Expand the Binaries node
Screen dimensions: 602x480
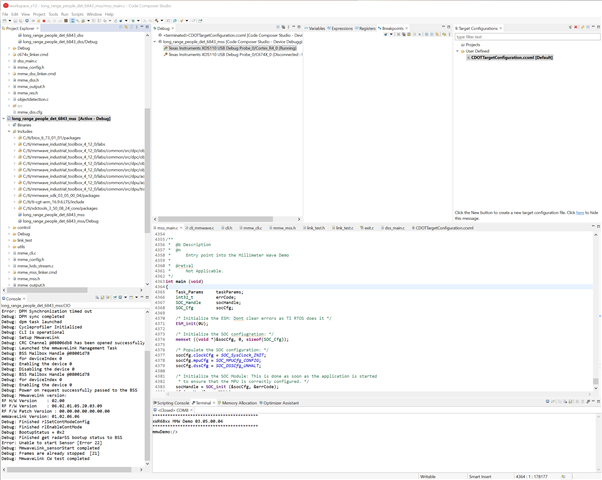click(9, 125)
